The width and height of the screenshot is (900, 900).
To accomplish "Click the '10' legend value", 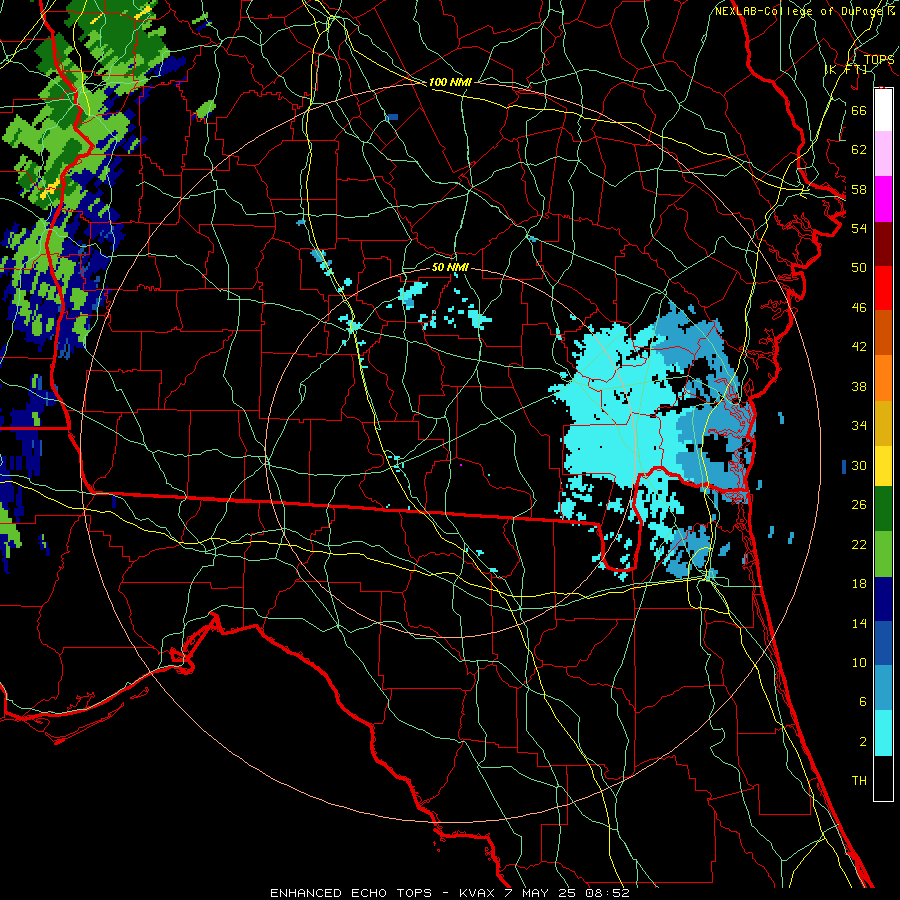I will click(859, 662).
